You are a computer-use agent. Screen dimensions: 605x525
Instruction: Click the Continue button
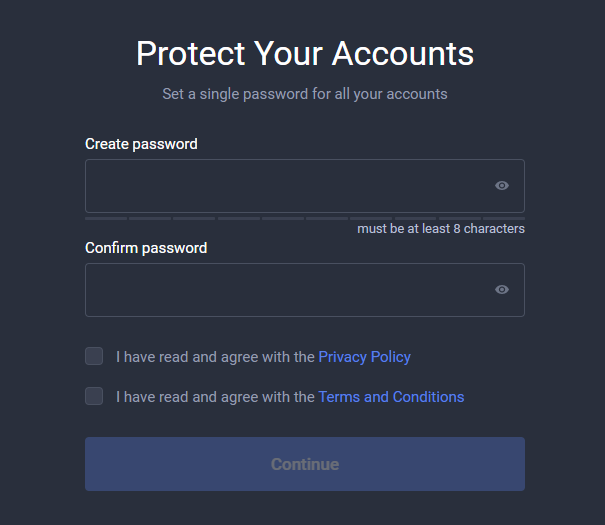[305, 464]
